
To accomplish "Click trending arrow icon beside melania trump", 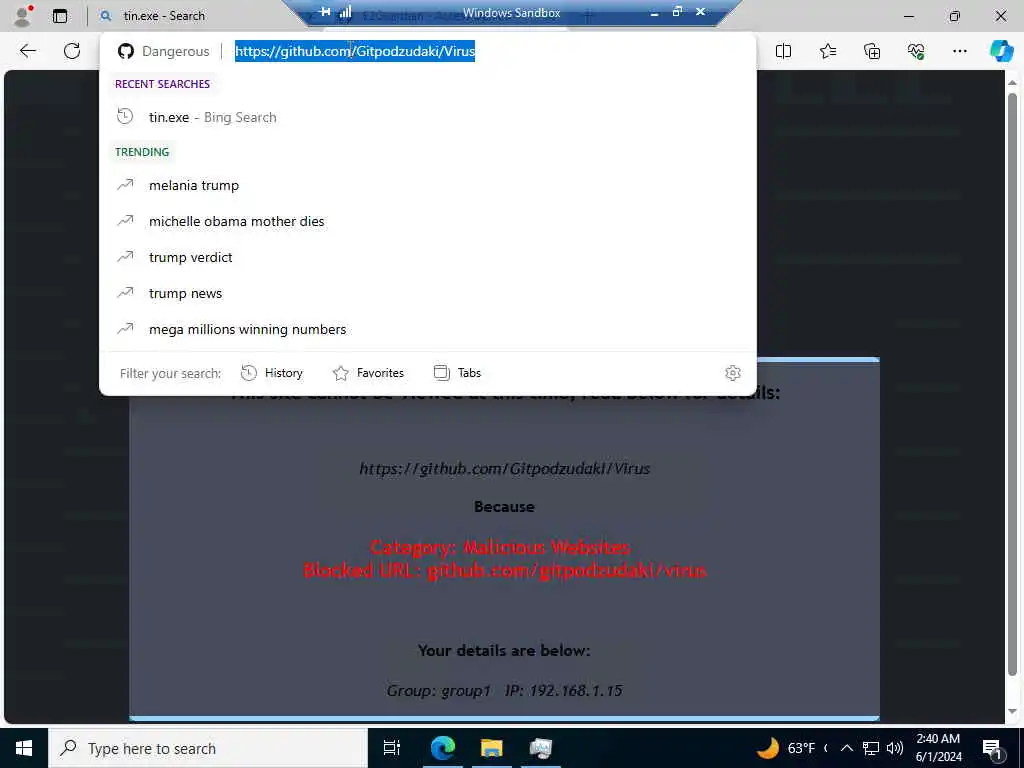I will [x=125, y=185].
